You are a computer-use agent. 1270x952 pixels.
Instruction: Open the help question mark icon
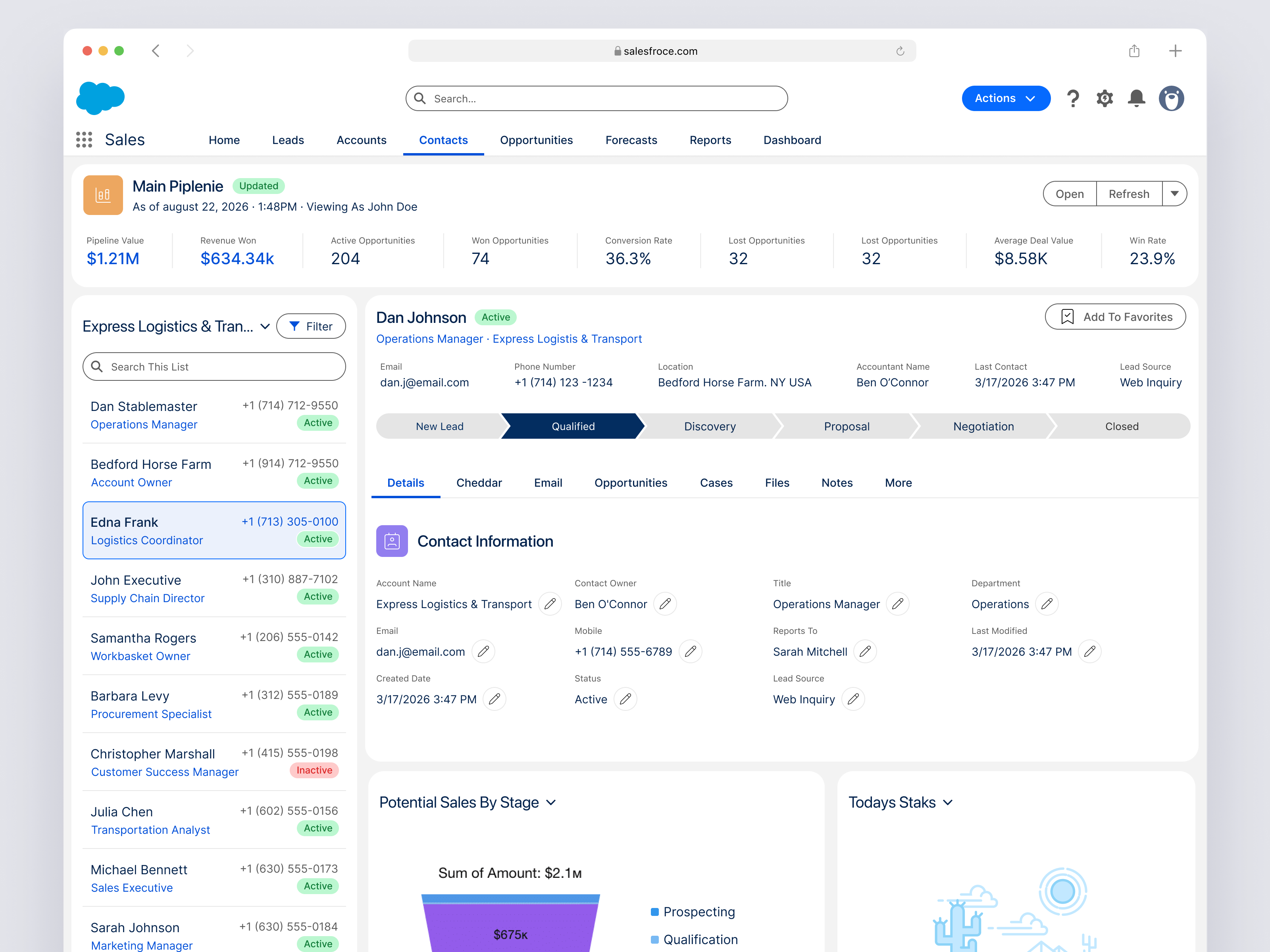1072,98
